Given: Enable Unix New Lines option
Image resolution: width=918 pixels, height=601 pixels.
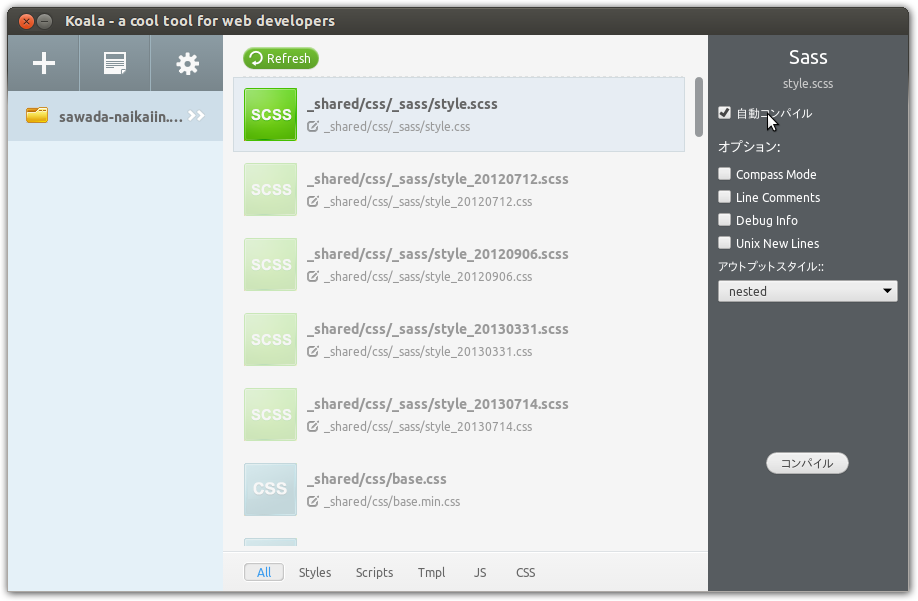Looking at the screenshot, I should point(724,242).
